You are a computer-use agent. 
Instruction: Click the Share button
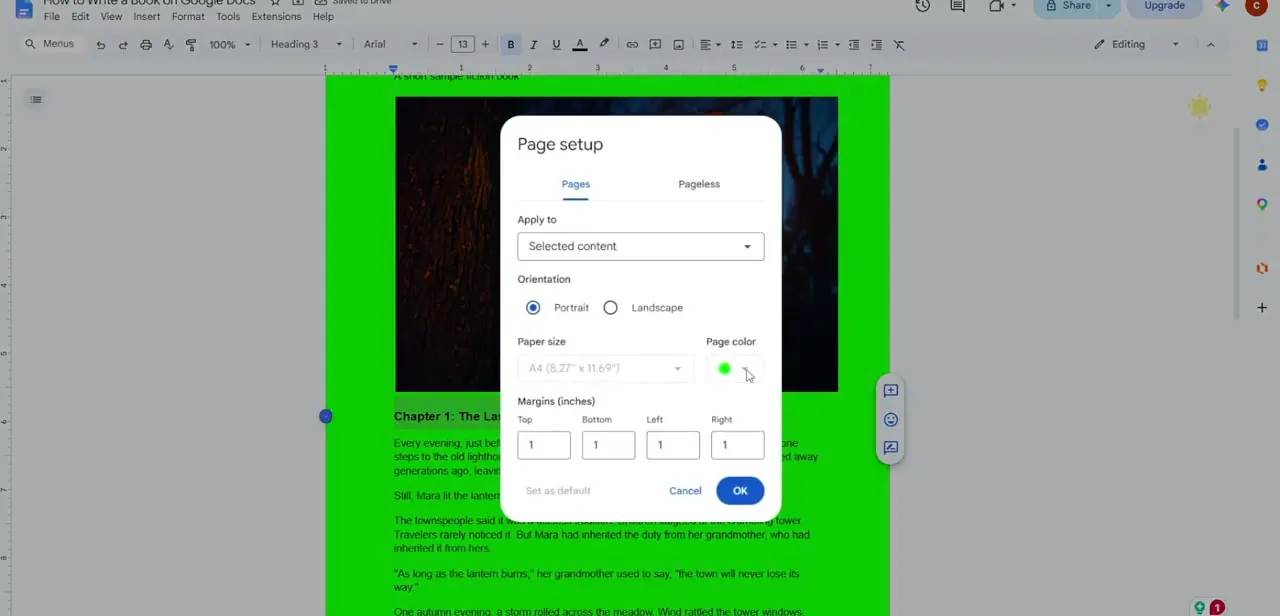point(1068,6)
